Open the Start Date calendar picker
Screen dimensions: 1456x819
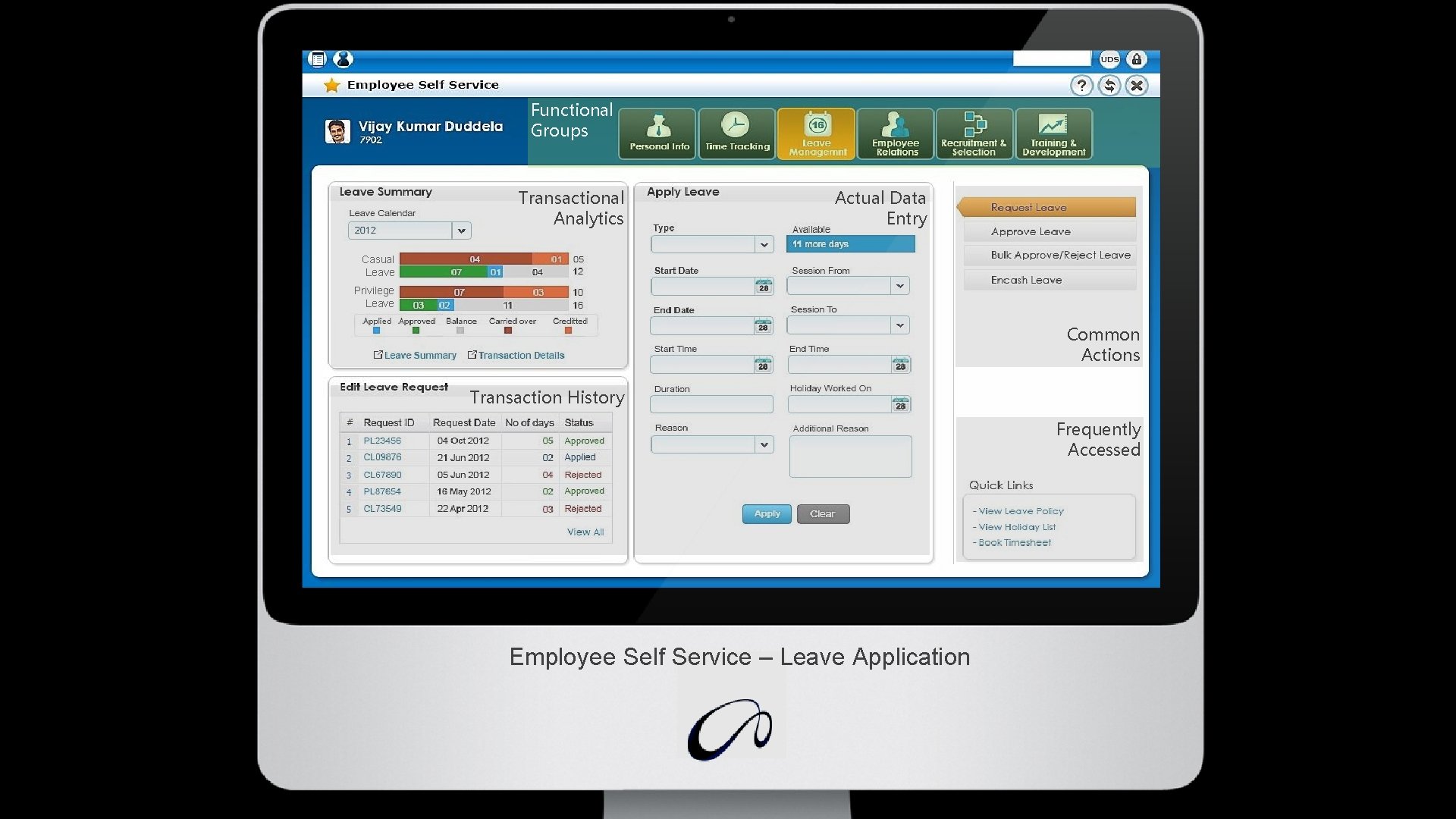(x=764, y=287)
